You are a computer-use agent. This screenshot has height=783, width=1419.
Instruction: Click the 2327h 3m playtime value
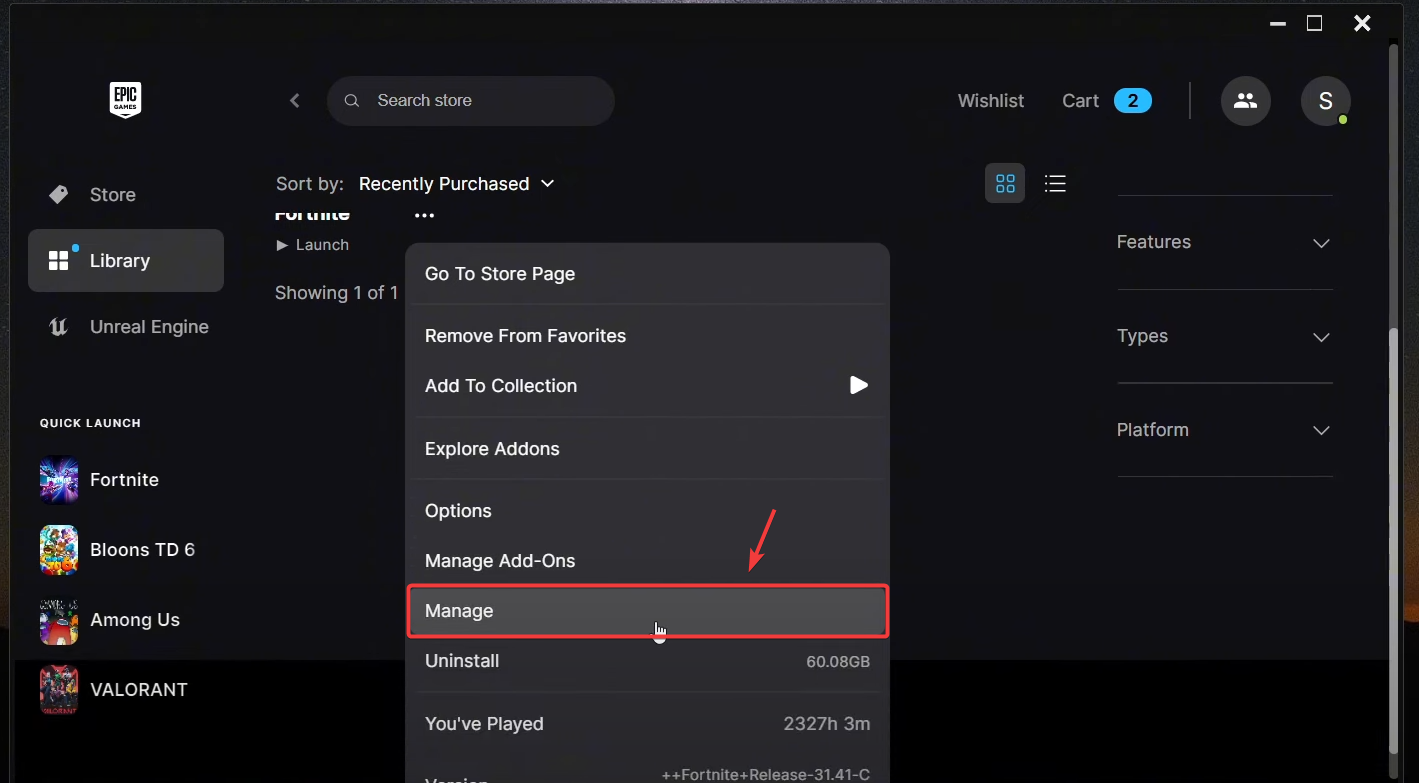pos(827,724)
